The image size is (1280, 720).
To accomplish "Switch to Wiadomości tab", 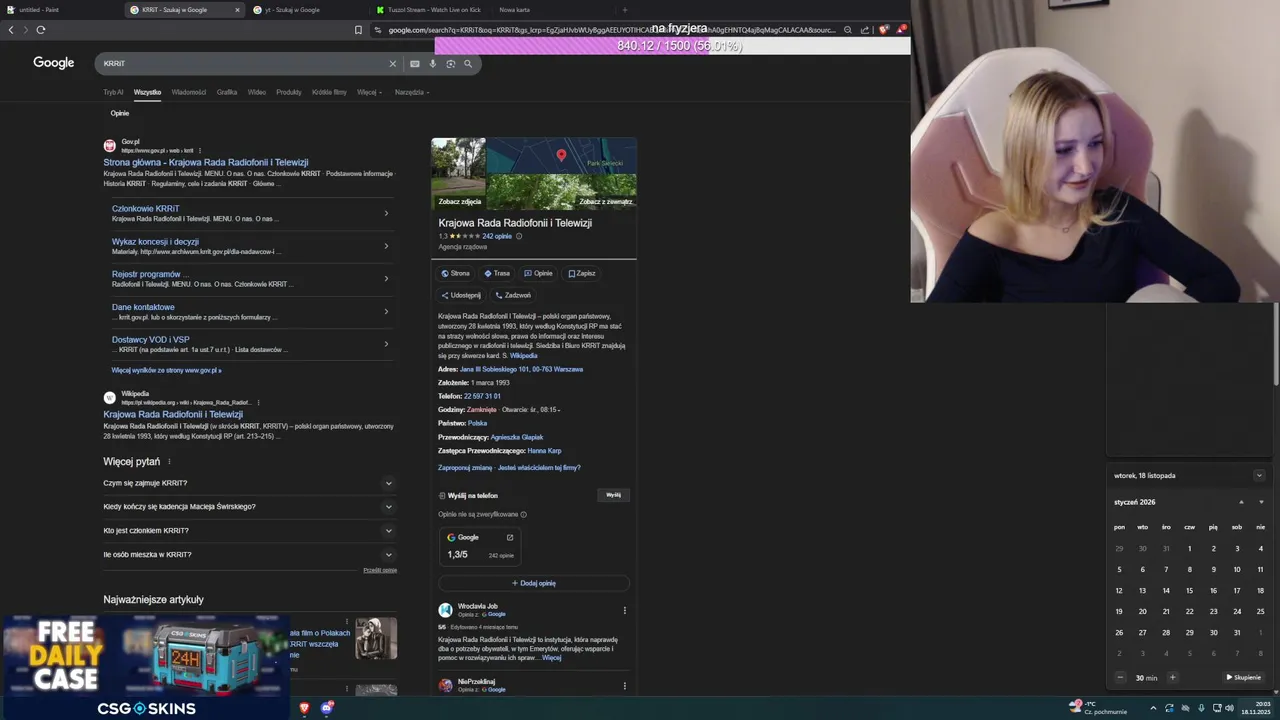I will point(189,92).
